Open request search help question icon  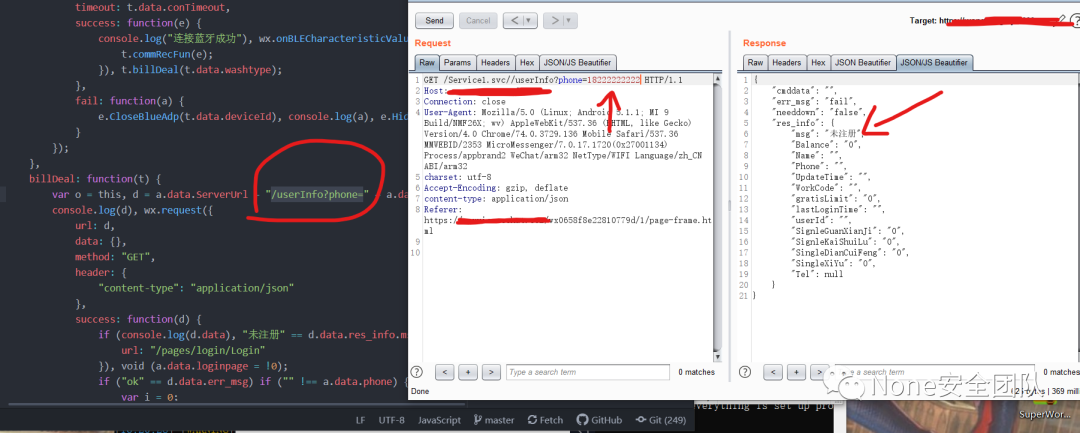[x=417, y=372]
